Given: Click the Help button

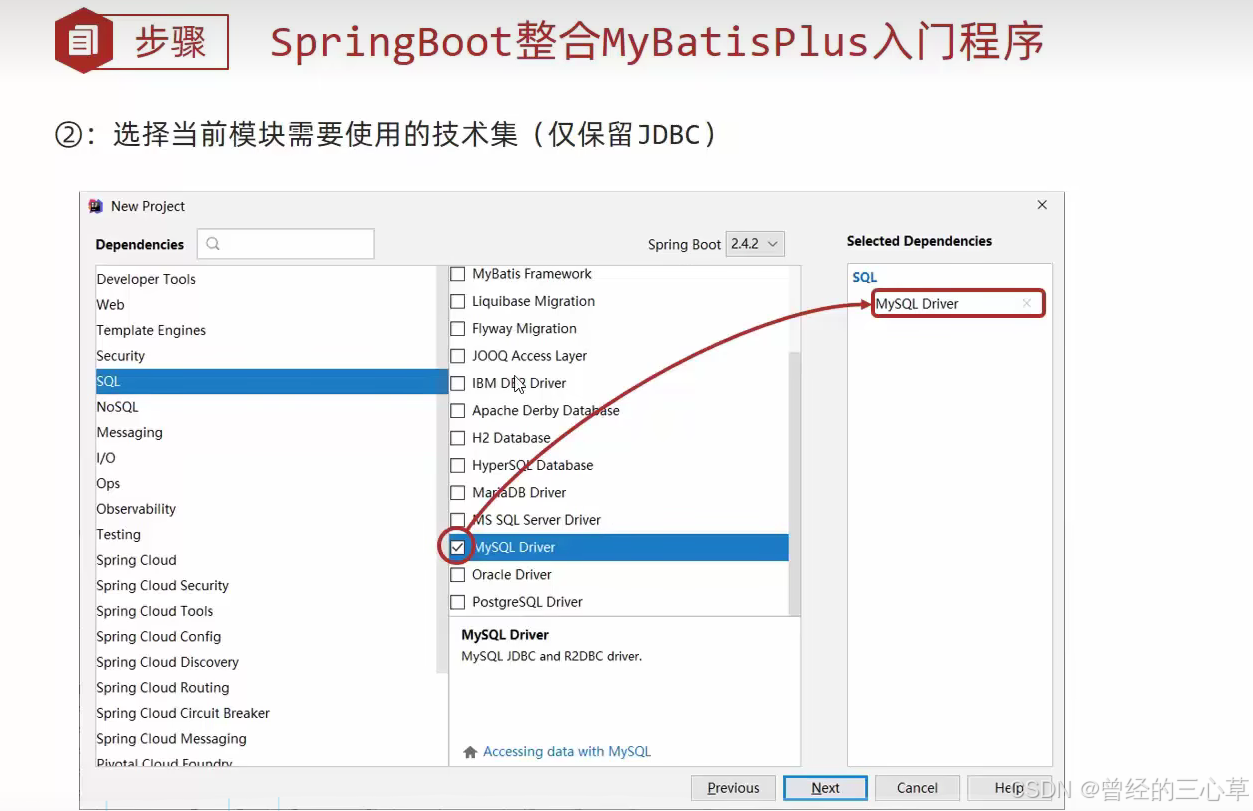Looking at the screenshot, I should 1008,788.
